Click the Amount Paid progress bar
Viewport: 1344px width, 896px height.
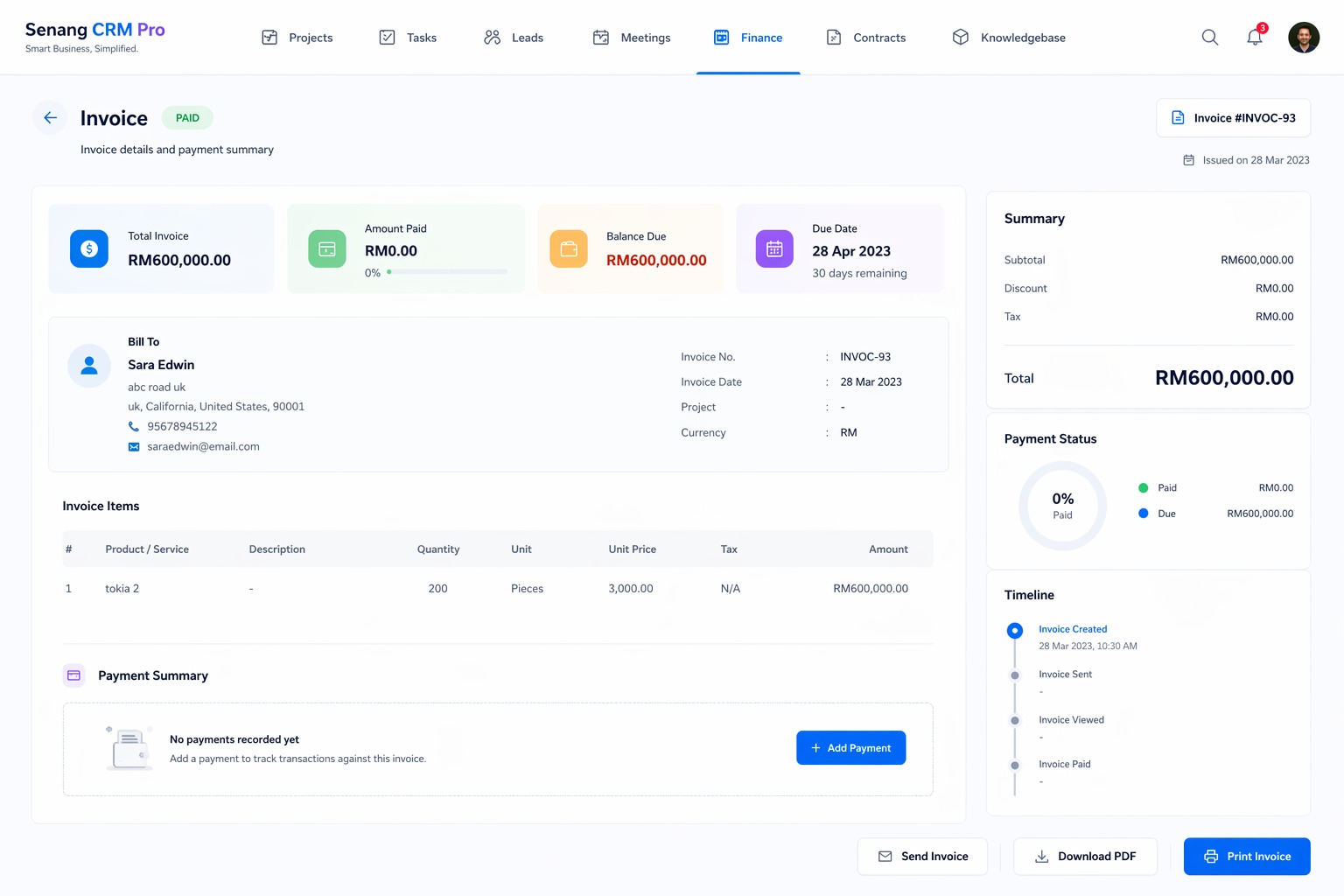click(446, 272)
